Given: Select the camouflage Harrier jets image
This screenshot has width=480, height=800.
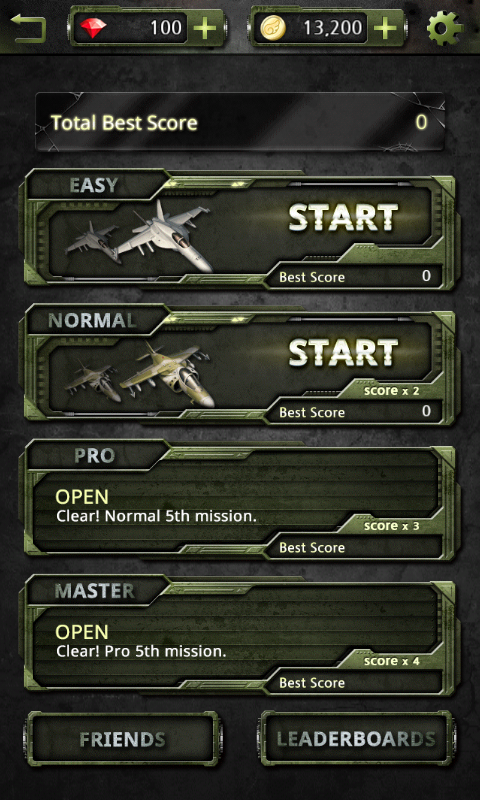Looking at the screenshot, I should 138,373.
